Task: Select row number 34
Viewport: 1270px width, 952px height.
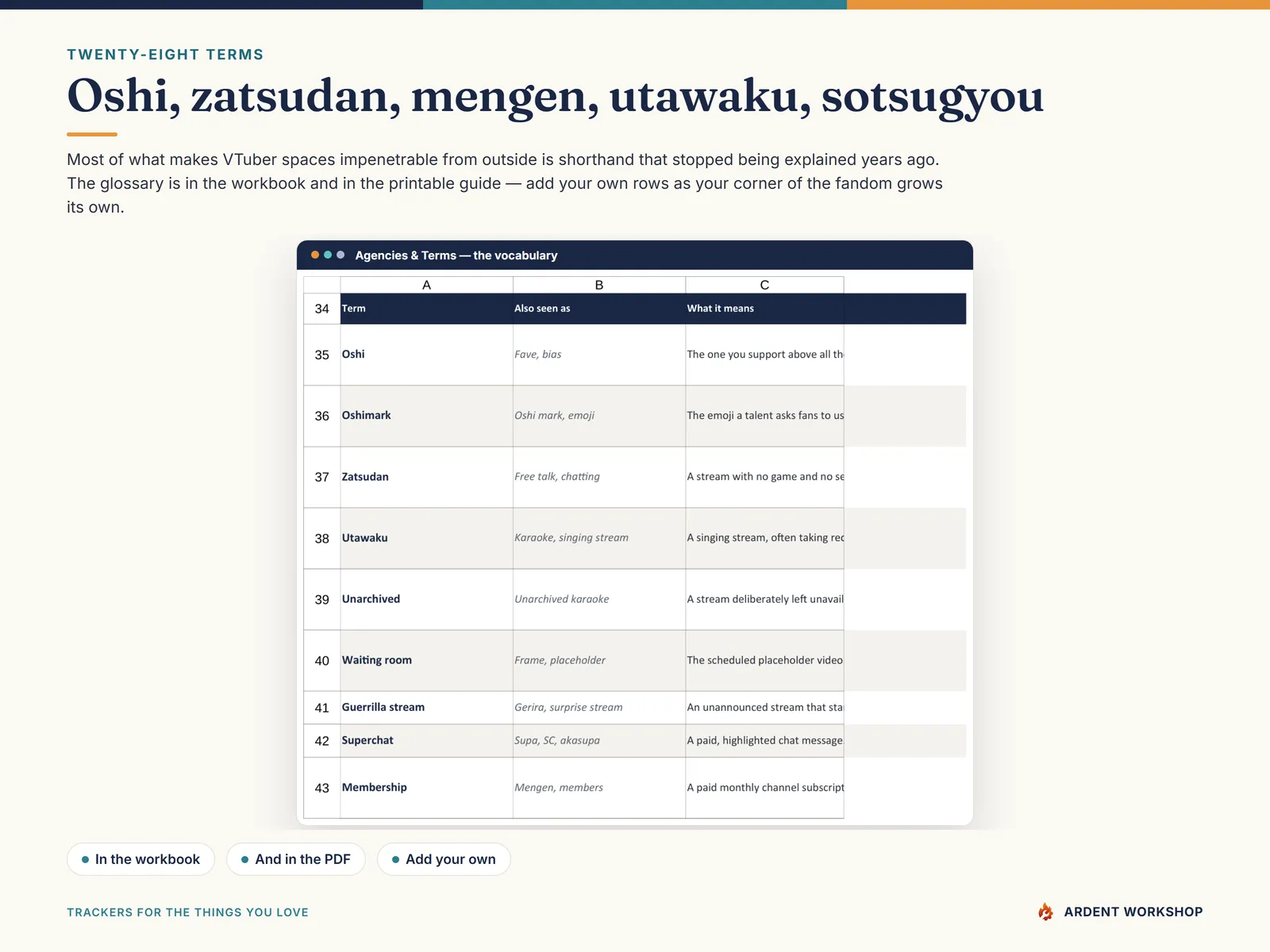Action: [x=321, y=309]
